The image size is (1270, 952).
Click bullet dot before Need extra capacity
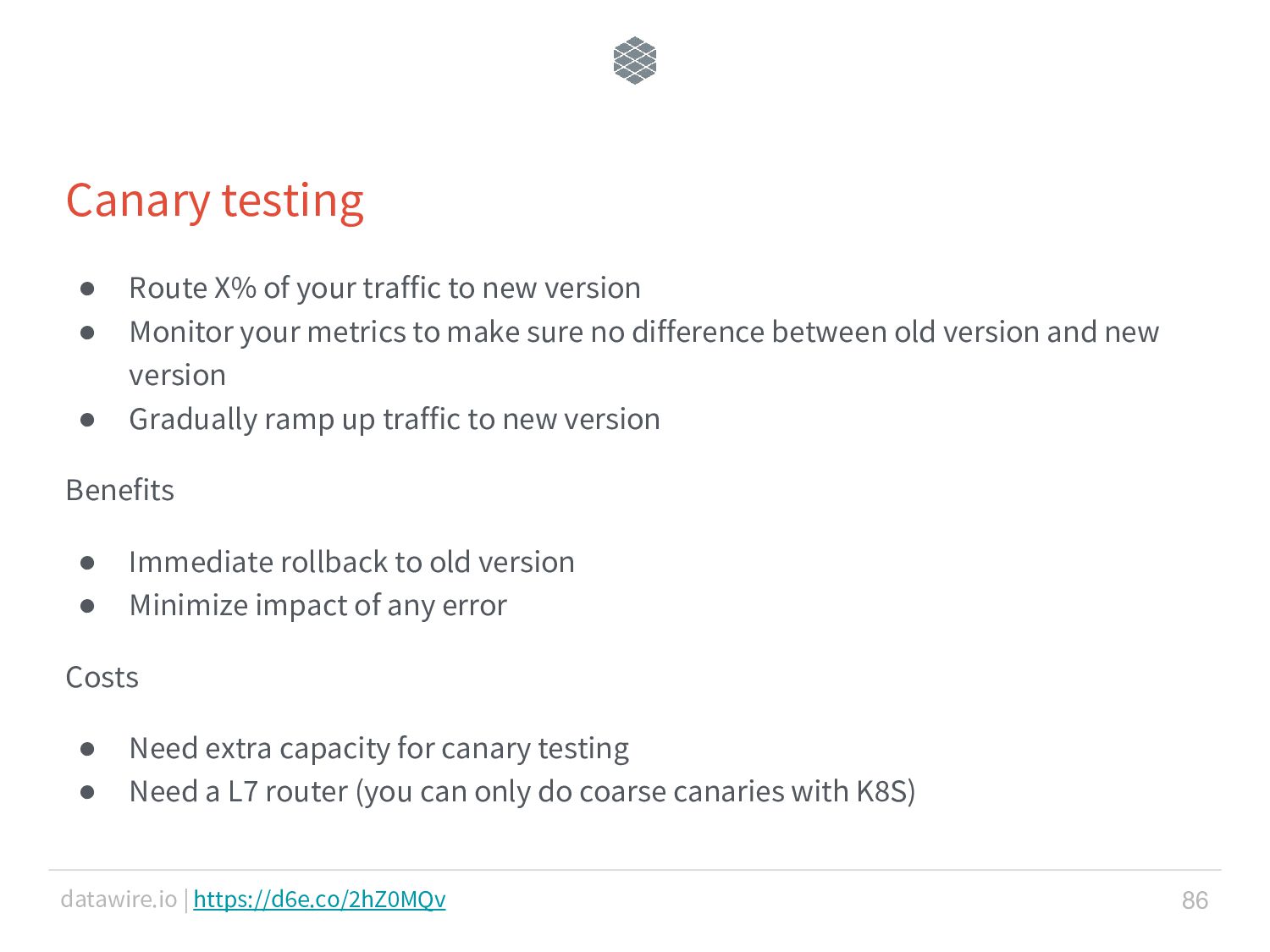[x=87, y=749]
